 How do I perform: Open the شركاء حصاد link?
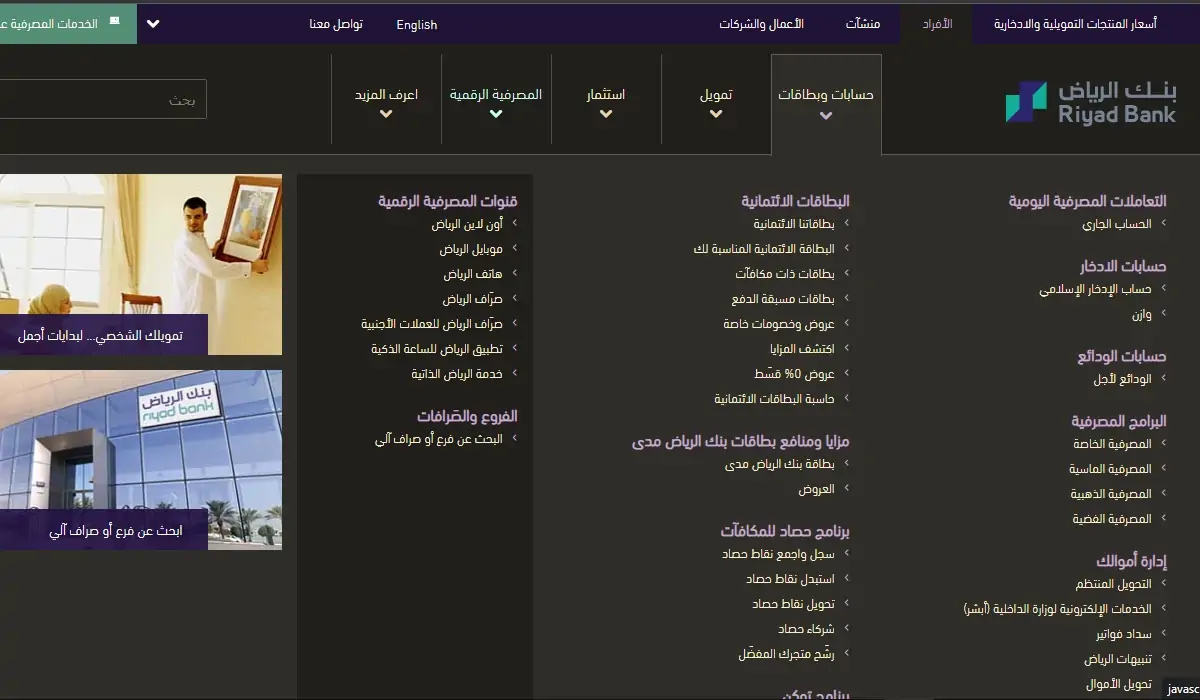806,629
